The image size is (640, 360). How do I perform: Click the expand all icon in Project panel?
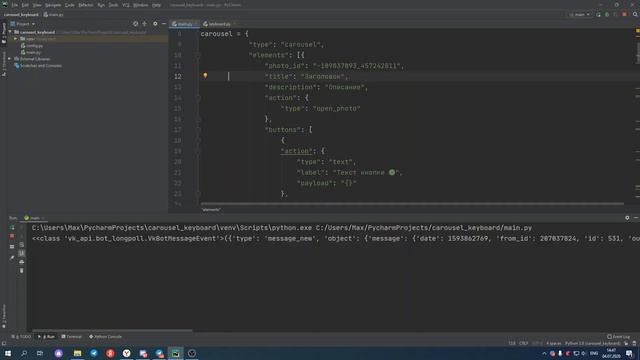[x=144, y=24]
